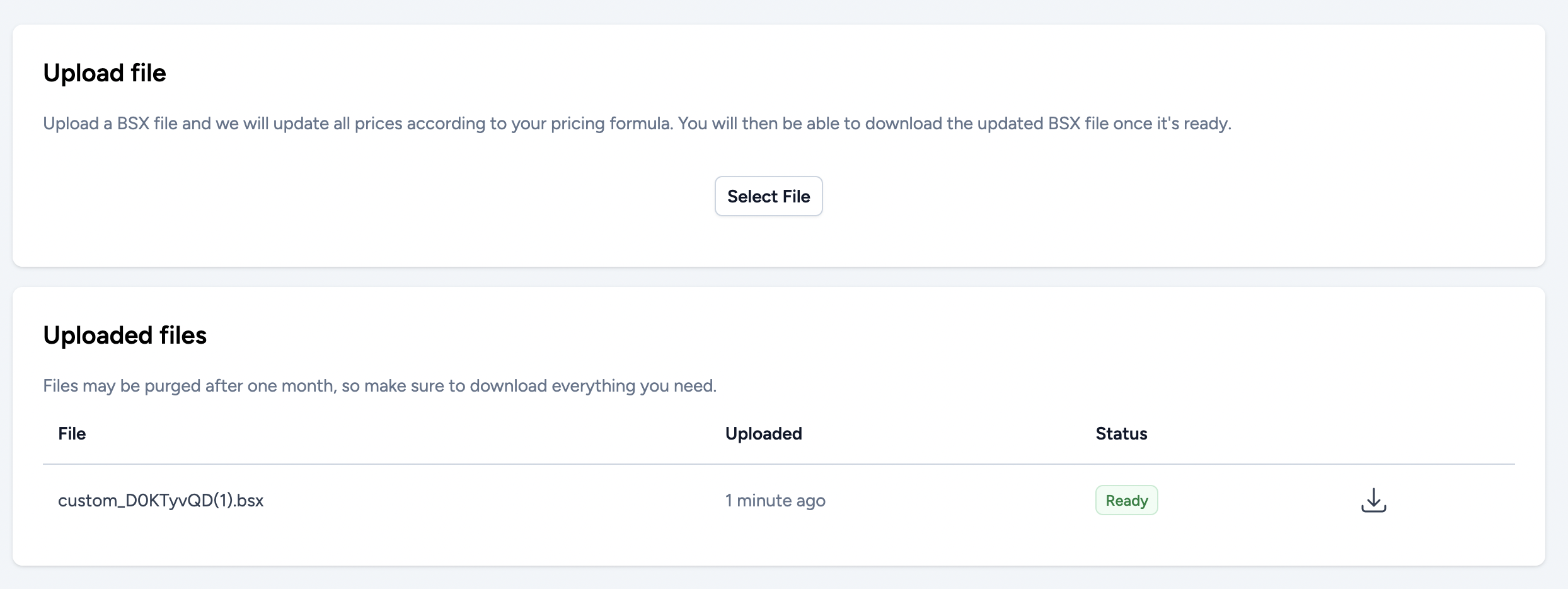
Task: Click the Select File button
Action: coord(768,196)
